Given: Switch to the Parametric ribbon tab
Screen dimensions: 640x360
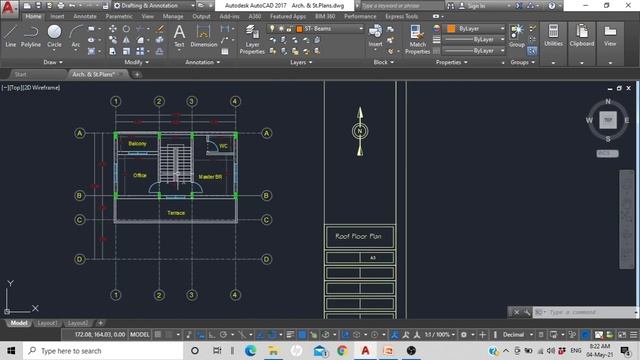Looking at the screenshot, I should [119, 16].
